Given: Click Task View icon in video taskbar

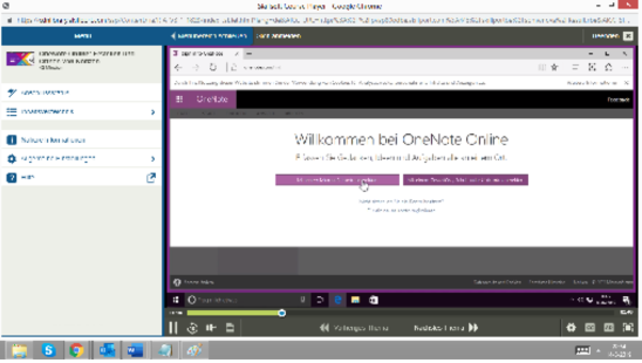Looking at the screenshot, I should coord(320,300).
